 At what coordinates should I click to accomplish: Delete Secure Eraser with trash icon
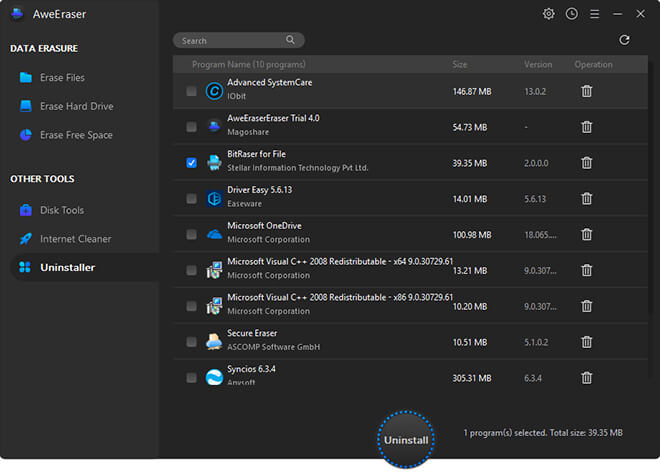point(586,342)
